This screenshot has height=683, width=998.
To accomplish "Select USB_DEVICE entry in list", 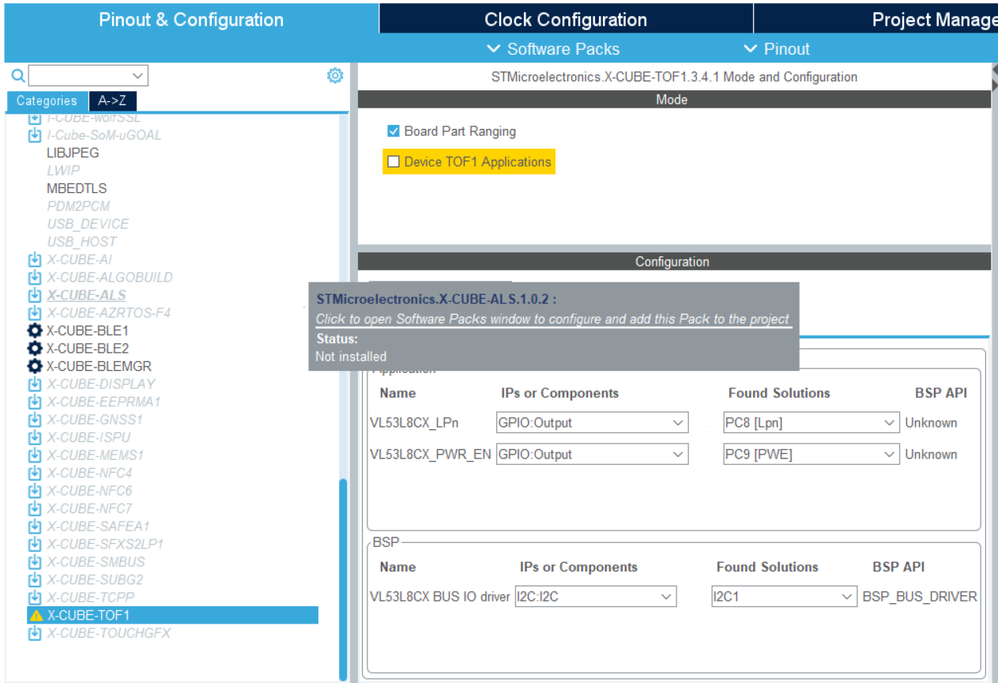I will (87, 224).
